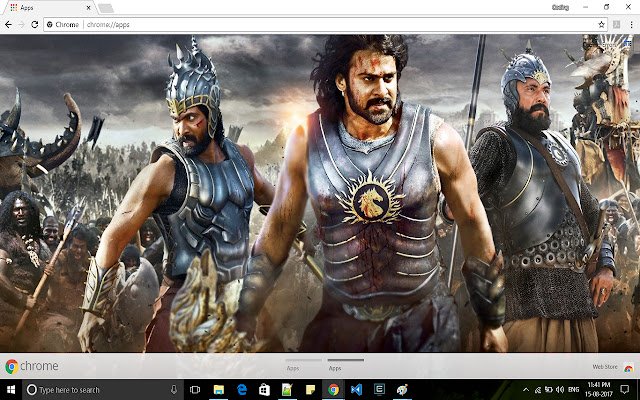Reload the chrome://apps page

[35, 24]
